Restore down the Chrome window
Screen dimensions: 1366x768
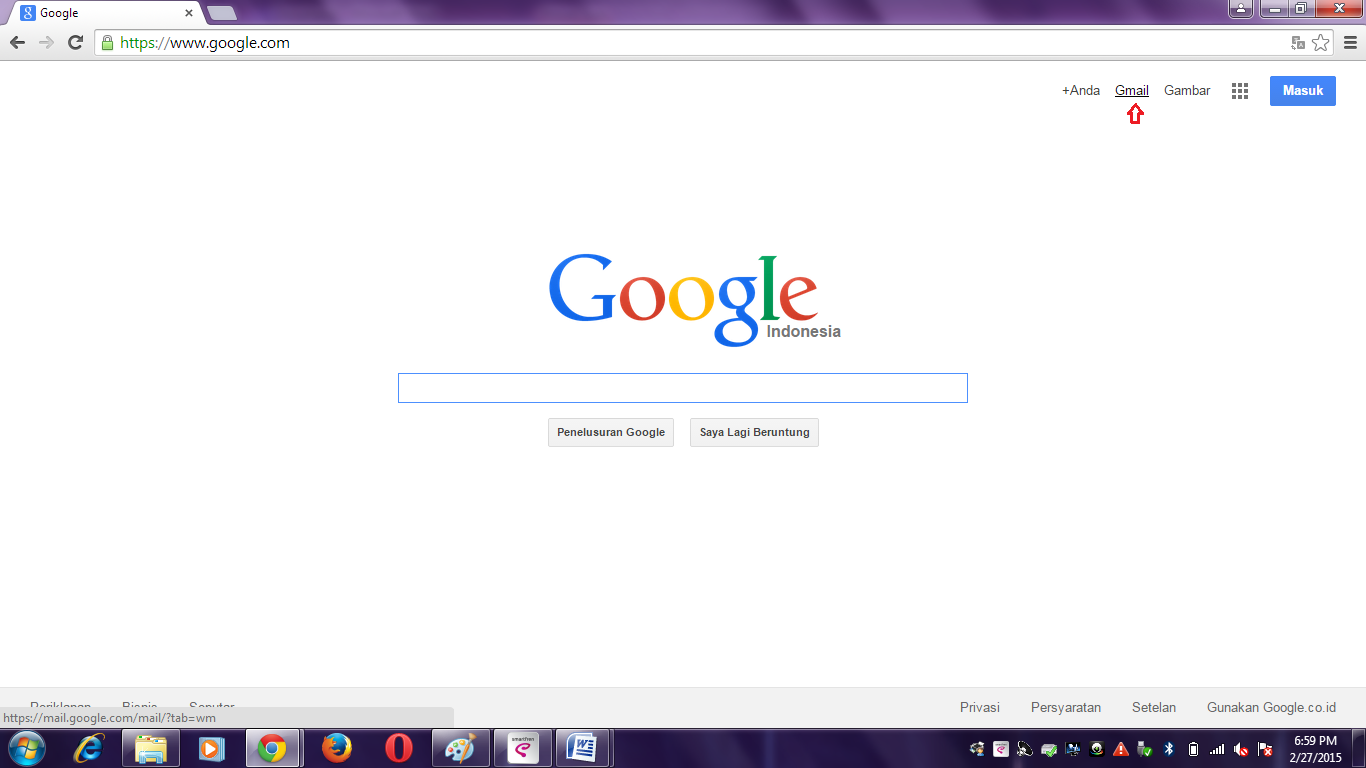(1301, 9)
